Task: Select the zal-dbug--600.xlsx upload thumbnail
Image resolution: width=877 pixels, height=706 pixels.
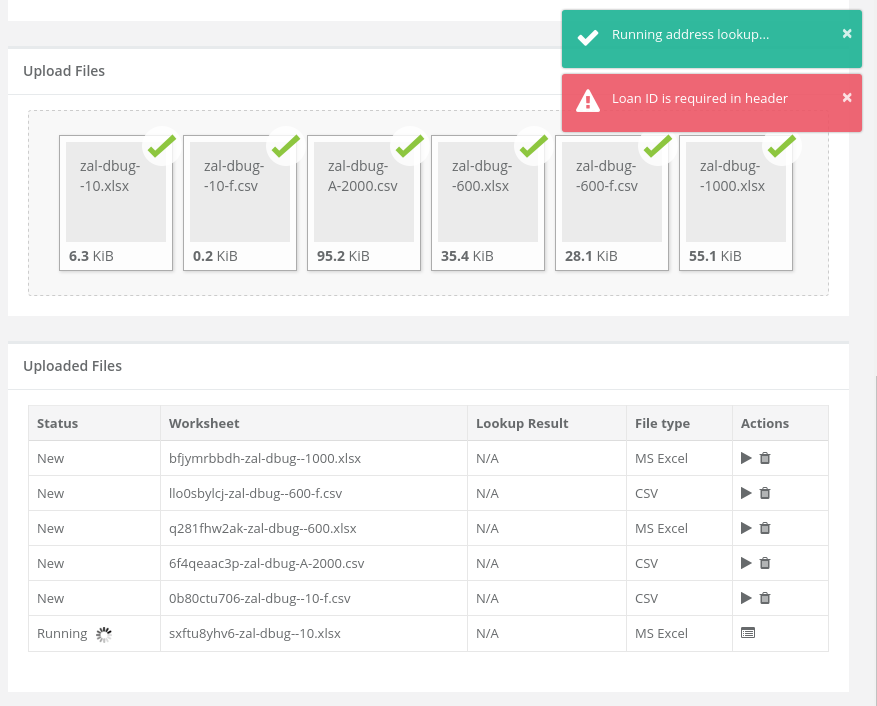Action: coord(488,203)
